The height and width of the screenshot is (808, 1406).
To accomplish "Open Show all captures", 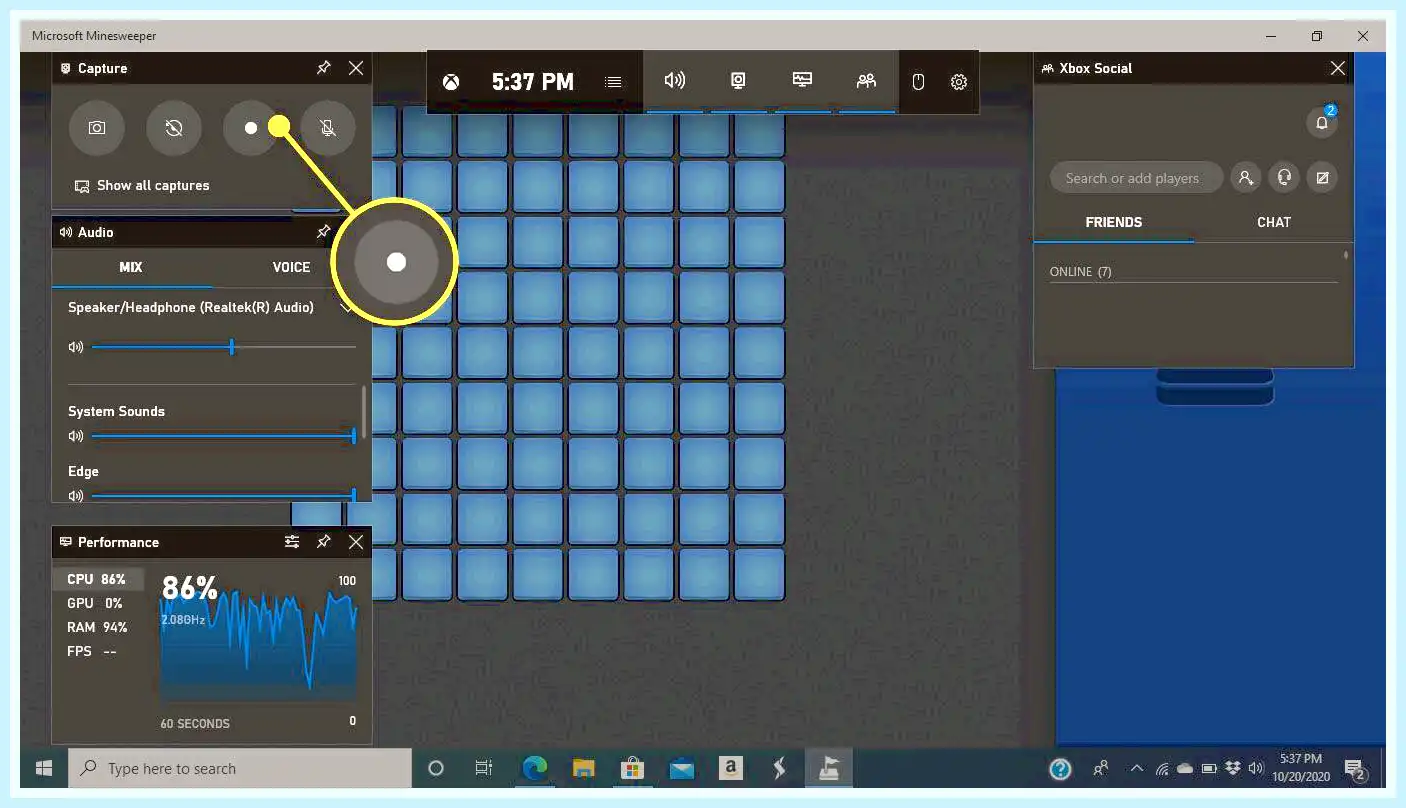I will (x=142, y=186).
